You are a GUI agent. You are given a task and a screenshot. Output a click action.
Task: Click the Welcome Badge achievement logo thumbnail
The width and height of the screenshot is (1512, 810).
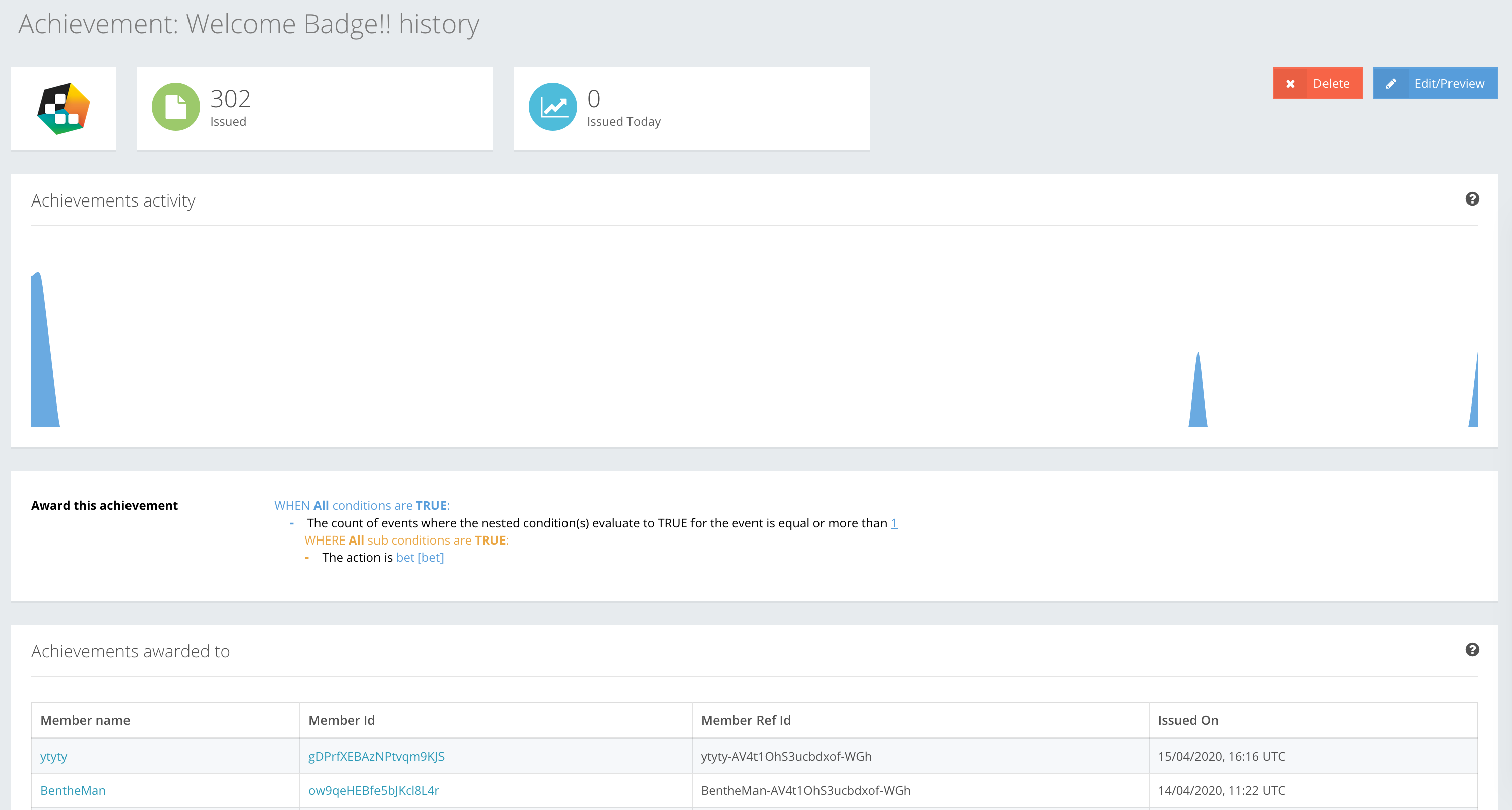click(64, 108)
